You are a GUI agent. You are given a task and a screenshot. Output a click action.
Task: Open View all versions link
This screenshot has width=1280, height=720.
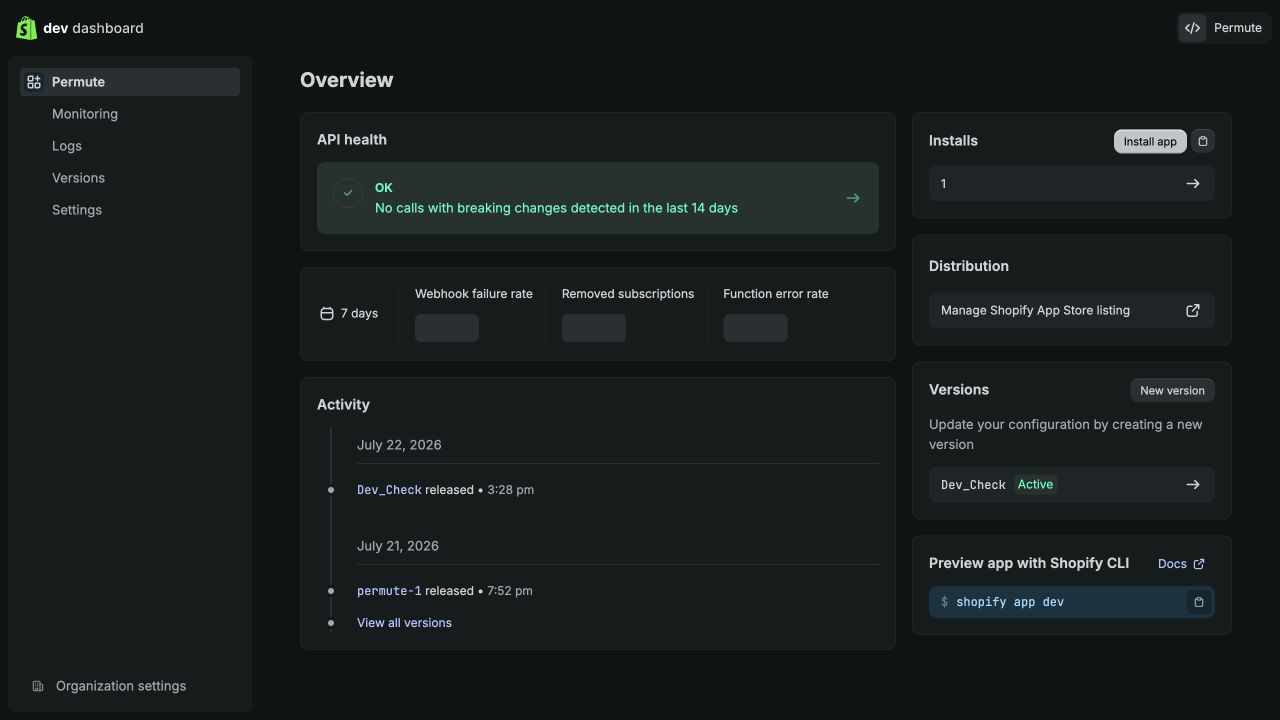pyautogui.click(x=404, y=623)
